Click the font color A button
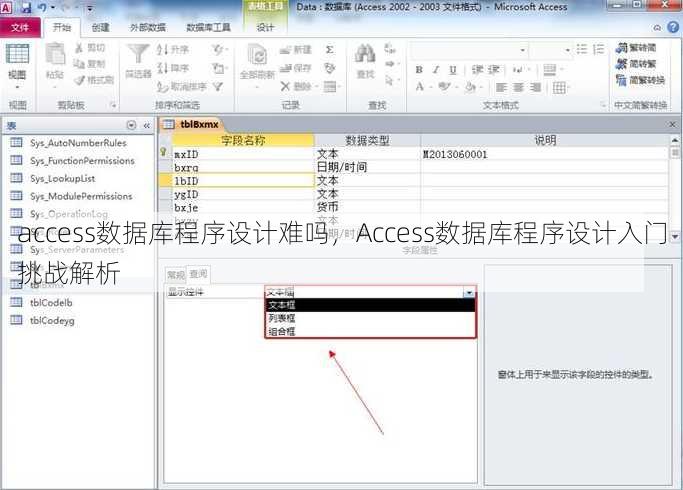Screen dimensions: 683x490 (419, 87)
